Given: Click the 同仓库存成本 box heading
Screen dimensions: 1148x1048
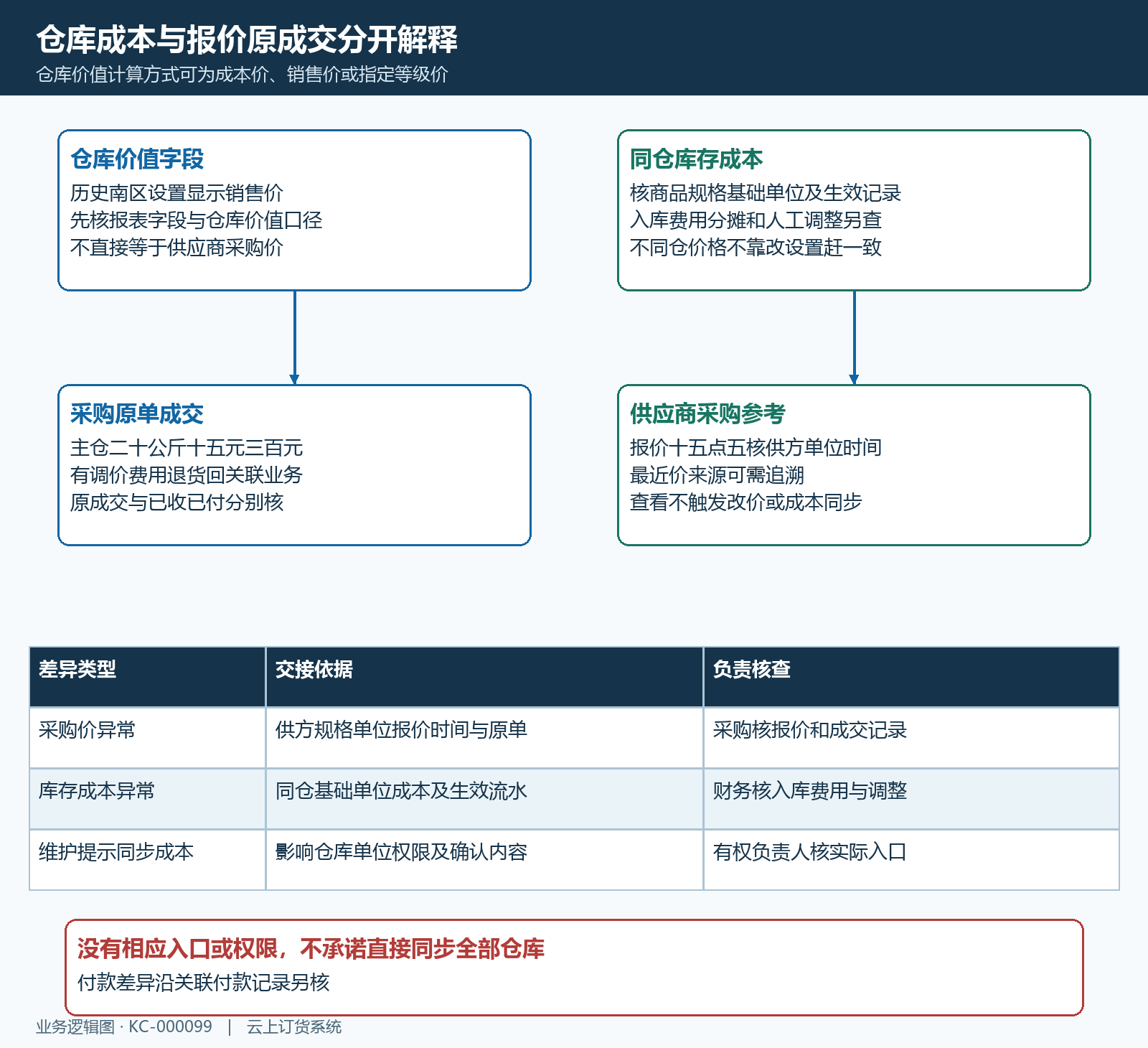Looking at the screenshot, I should click(696, 159).
